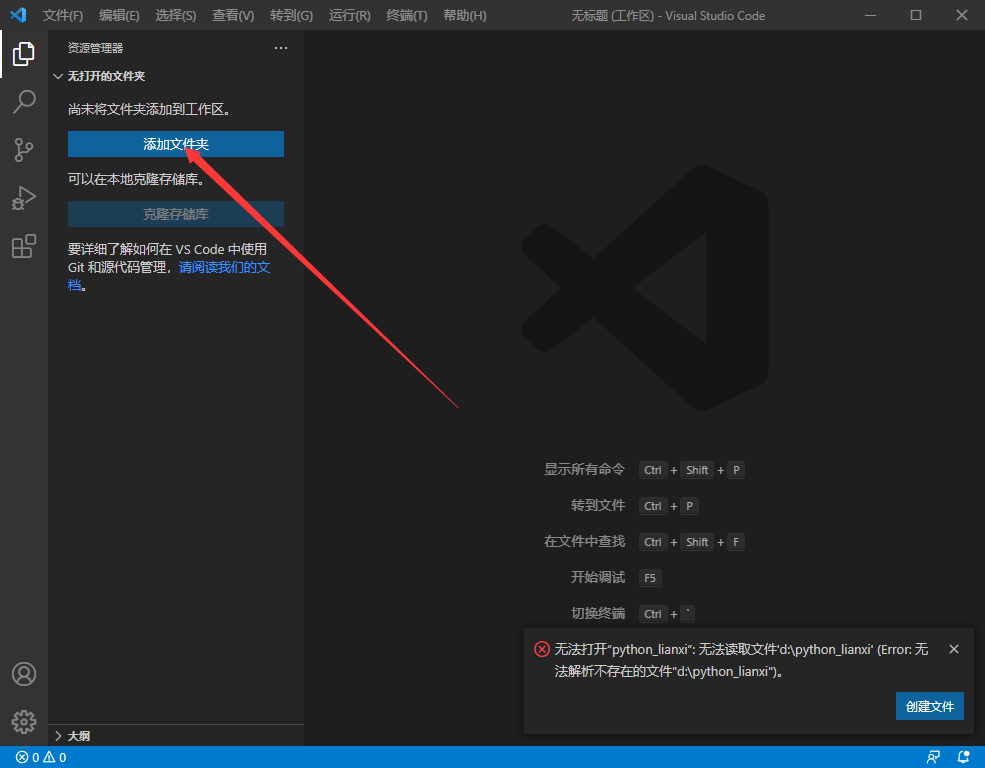Open the 转到(G) menu
985x768 pixels.
point(291,15)
